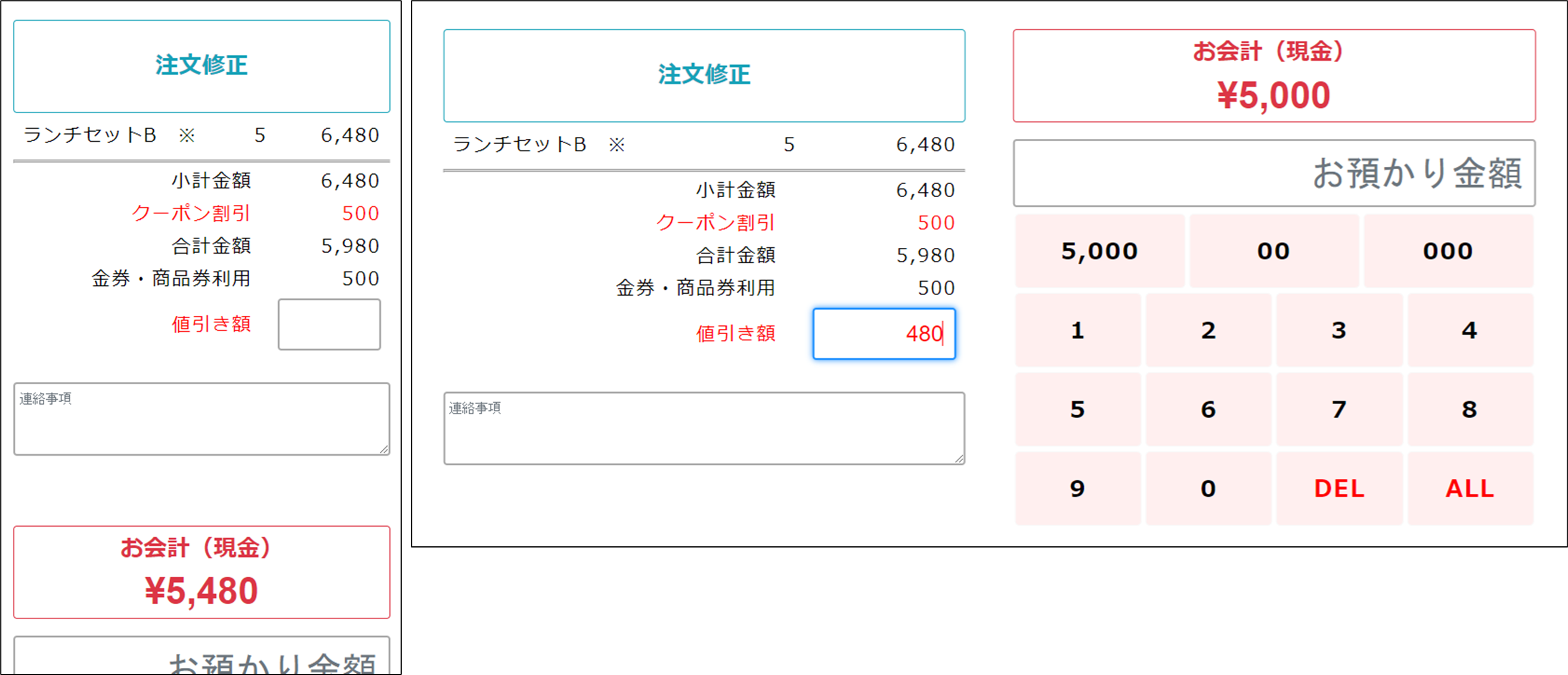Click 注文修正 button in the right panel
The image size is (1568, 675).
[x=704, y=76]
